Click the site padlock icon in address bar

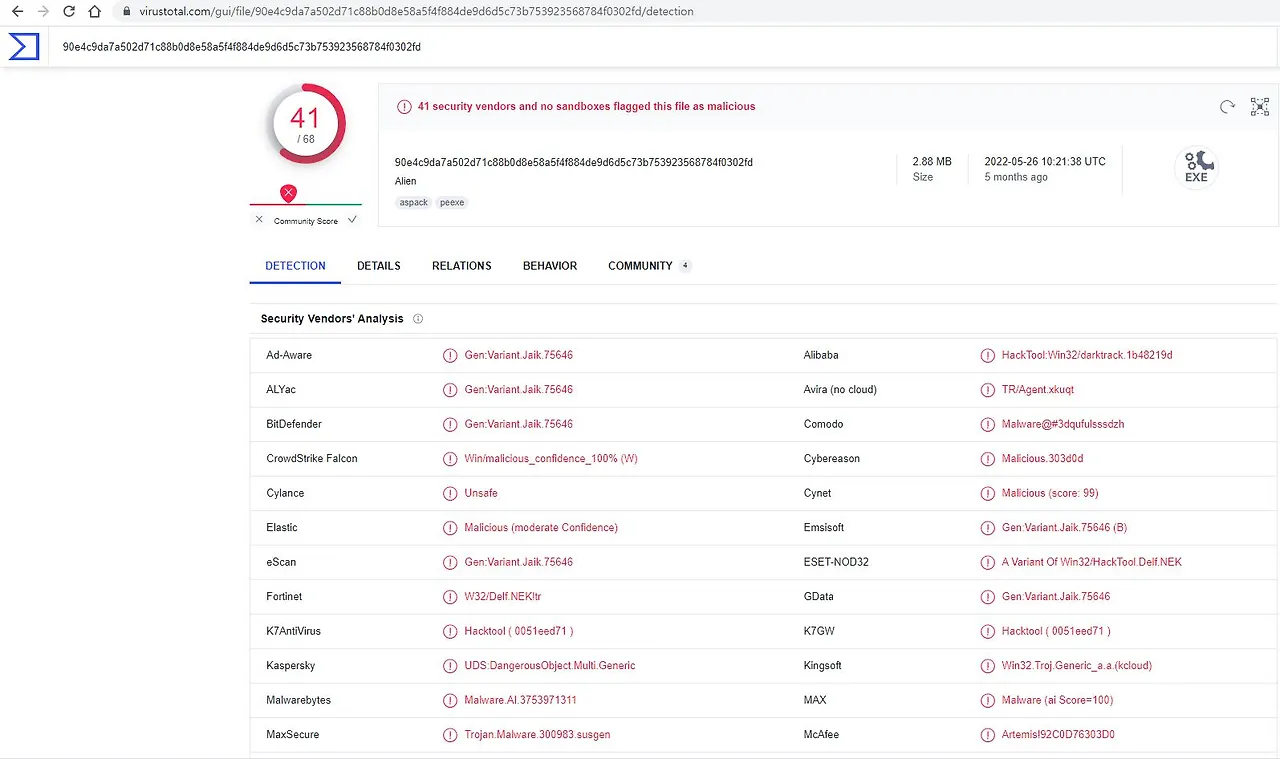click(125, 12)
